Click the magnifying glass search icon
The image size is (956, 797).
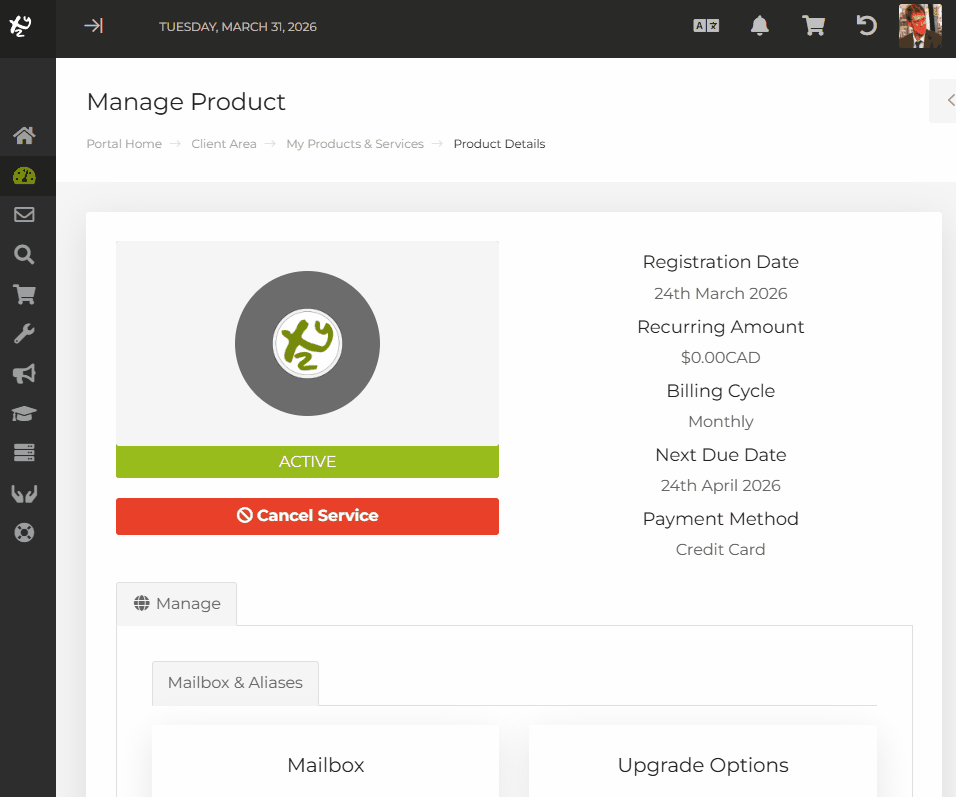coord(24,255)
